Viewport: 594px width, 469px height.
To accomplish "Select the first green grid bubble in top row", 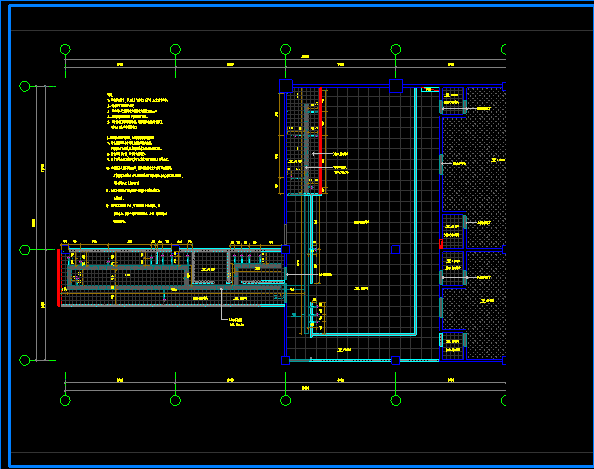I will [x=65, y=49].
